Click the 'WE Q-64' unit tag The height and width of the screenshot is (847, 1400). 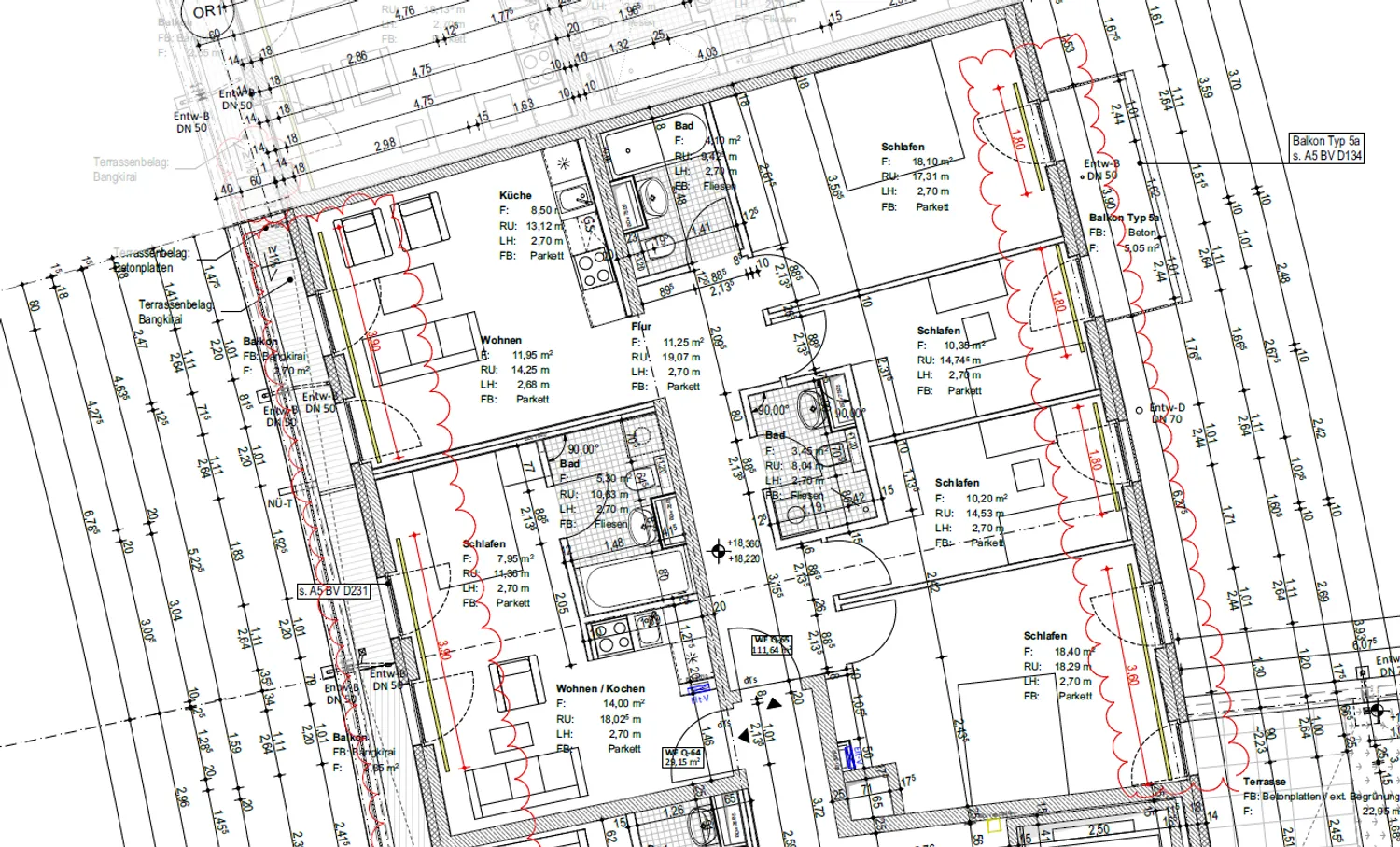(x=682, y=756)
